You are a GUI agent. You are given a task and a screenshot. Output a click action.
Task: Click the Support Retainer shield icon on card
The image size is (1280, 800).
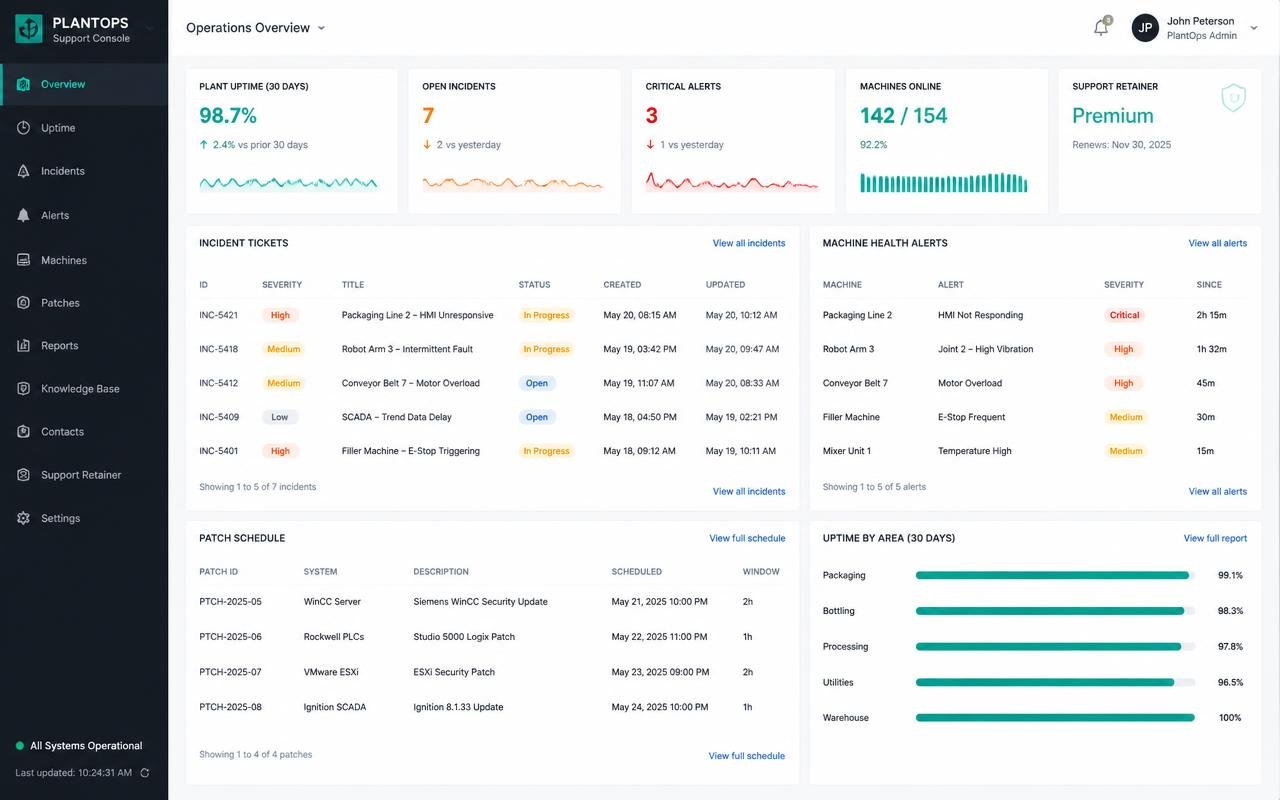pyautogui.click(x=1233, y=97)
